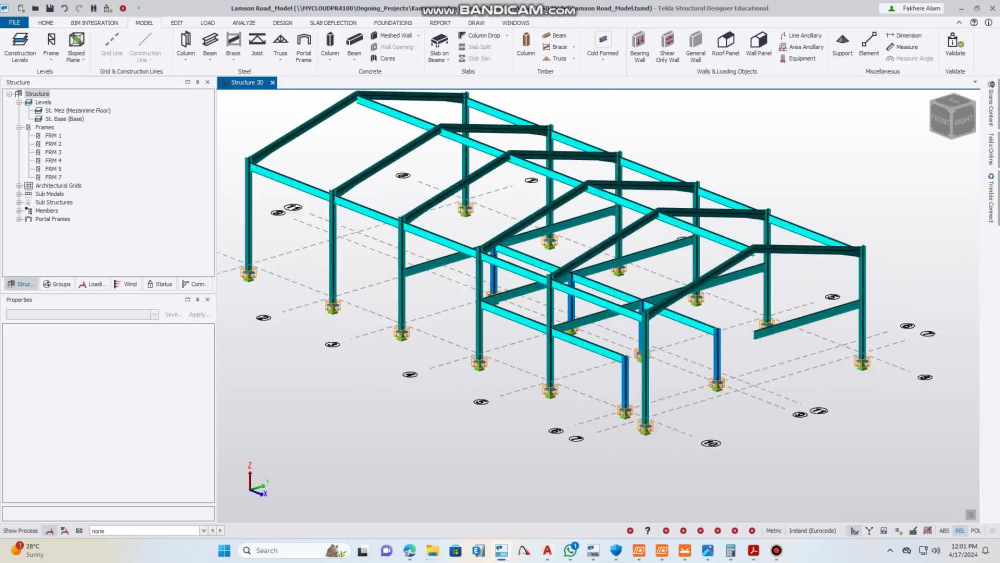This screenshot has width=1000, height=563.
Task: Collapse the Frames tree node
Action: pyautogui.click(x=19, y=128)
